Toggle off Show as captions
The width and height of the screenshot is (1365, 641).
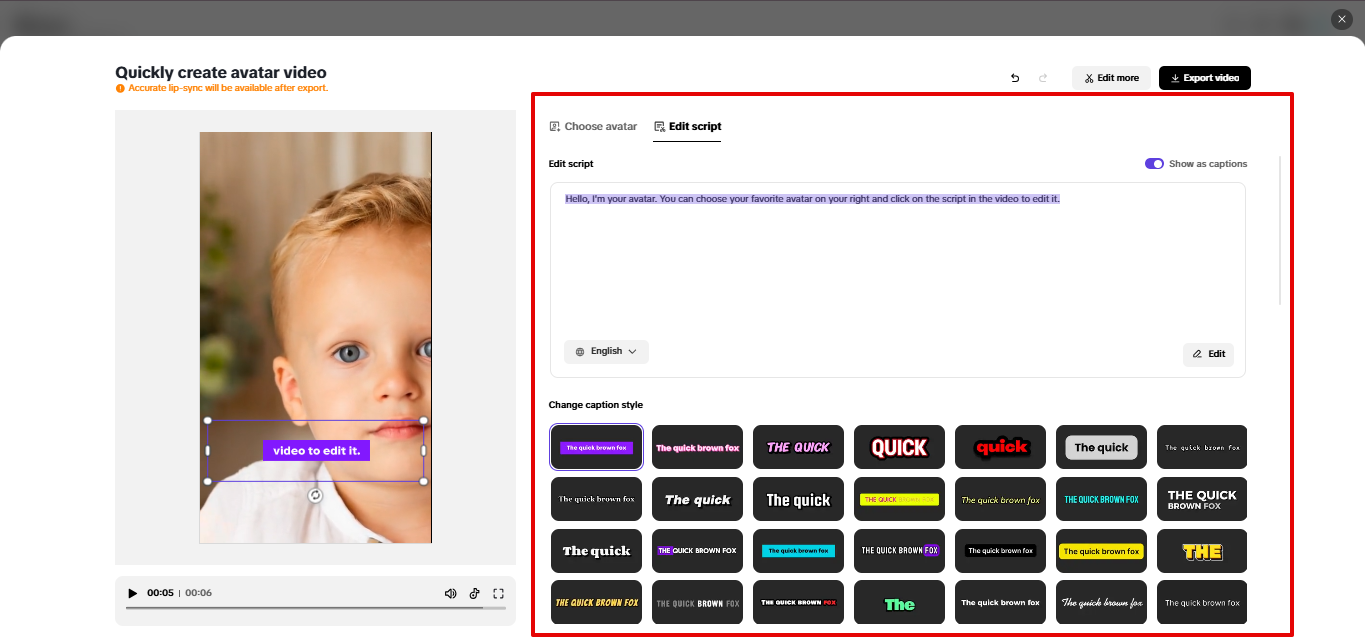(1154, 163)
